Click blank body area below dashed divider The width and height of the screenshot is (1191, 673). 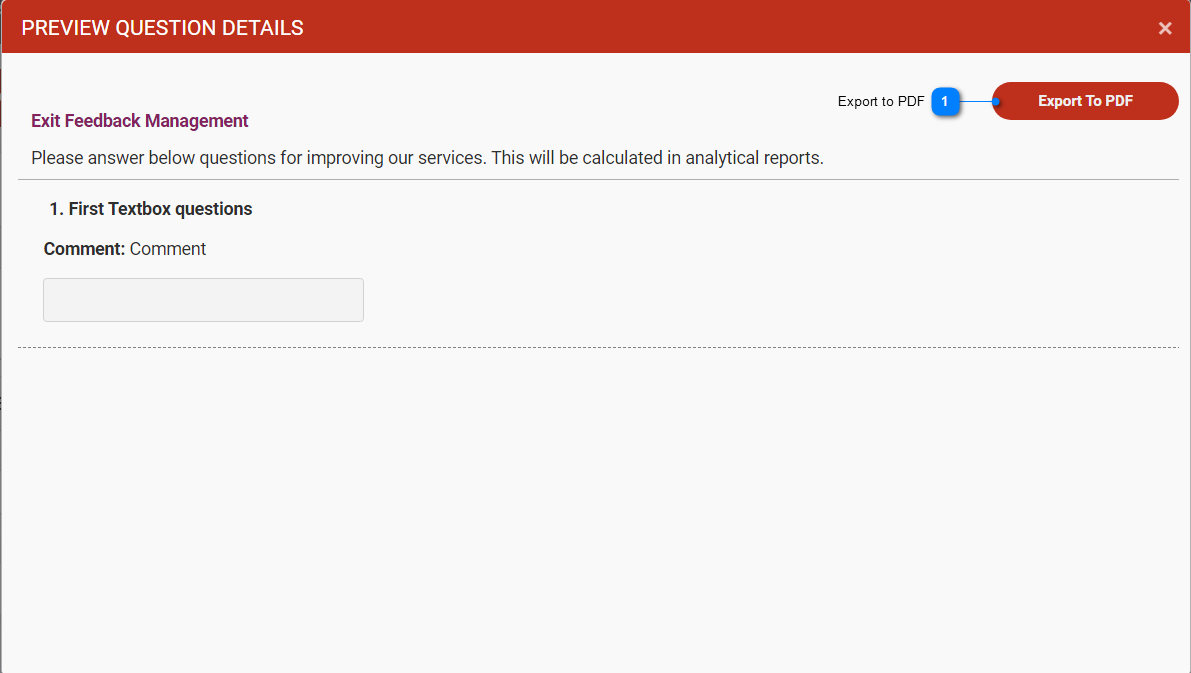[598, 500]
